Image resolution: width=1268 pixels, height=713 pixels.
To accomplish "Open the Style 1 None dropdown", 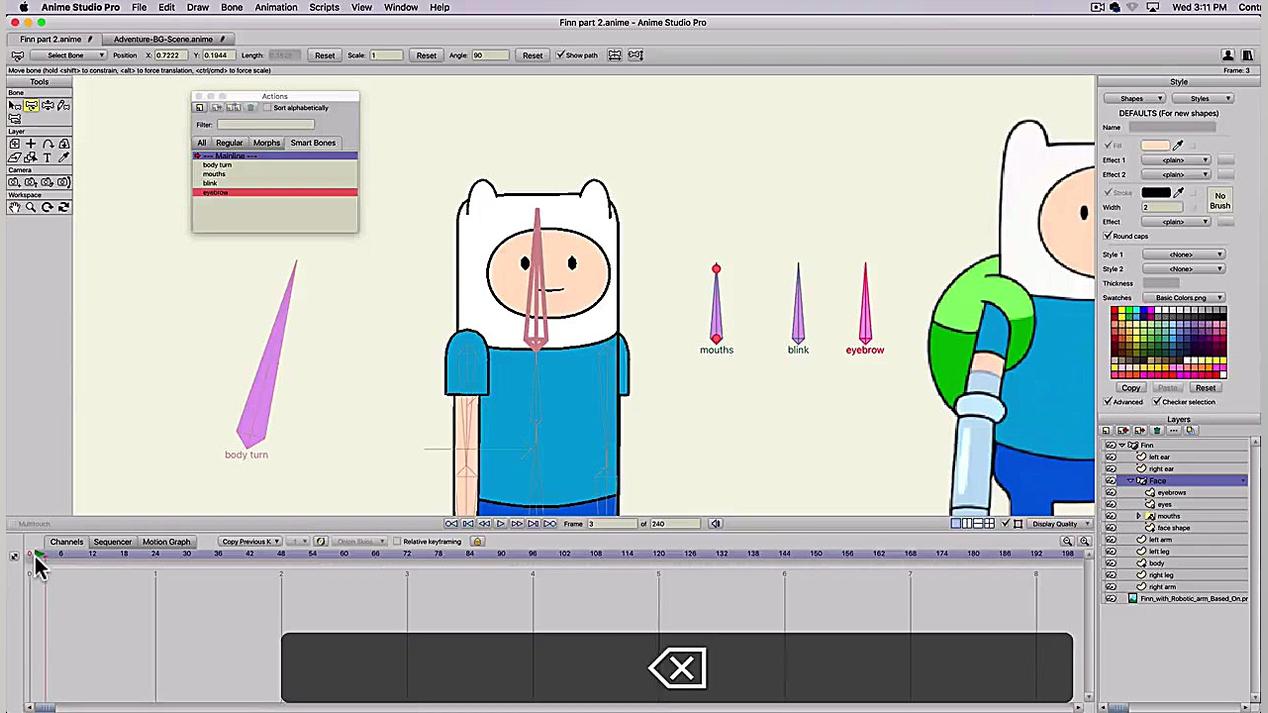I will point(1183,255).
